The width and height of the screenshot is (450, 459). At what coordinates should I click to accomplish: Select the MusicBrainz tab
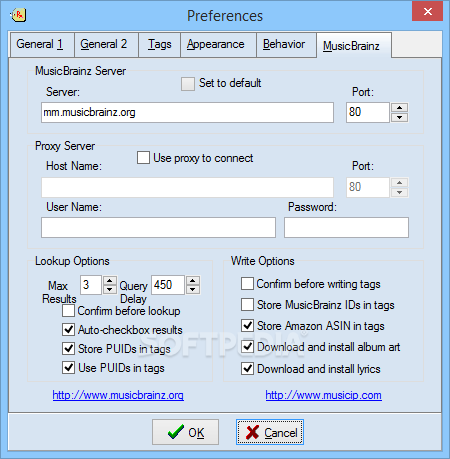pyautogui.click(x=354, y=45)
